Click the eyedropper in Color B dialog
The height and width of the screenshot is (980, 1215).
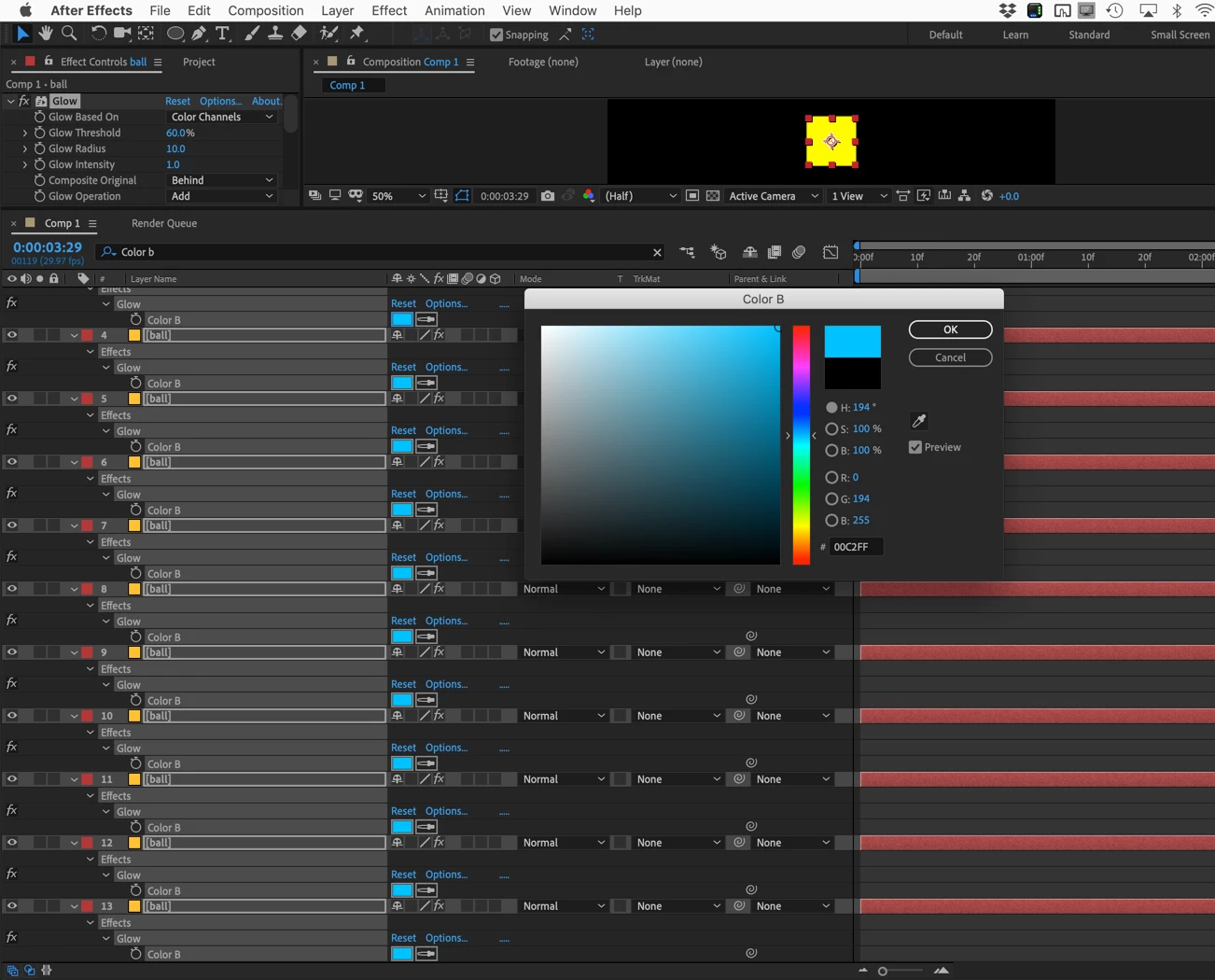click(919, 421)
